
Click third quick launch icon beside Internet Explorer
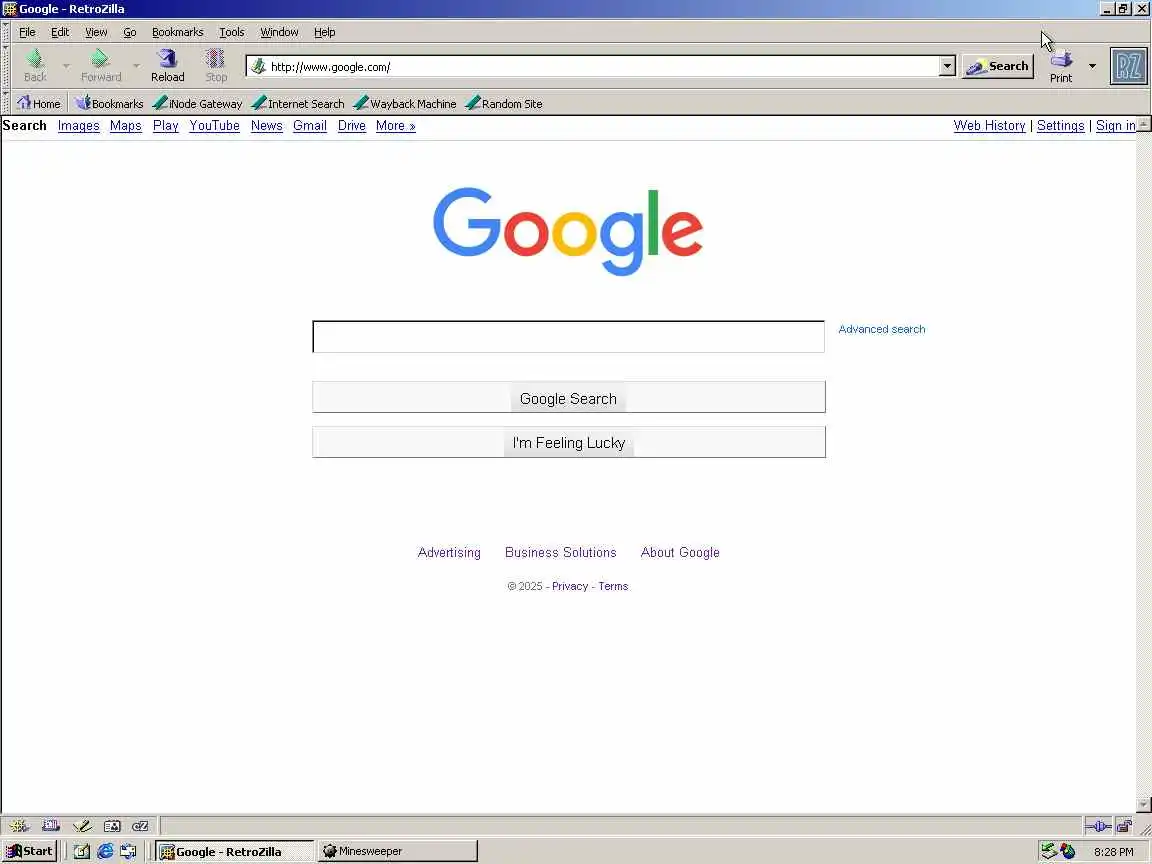tap(129, 851)
